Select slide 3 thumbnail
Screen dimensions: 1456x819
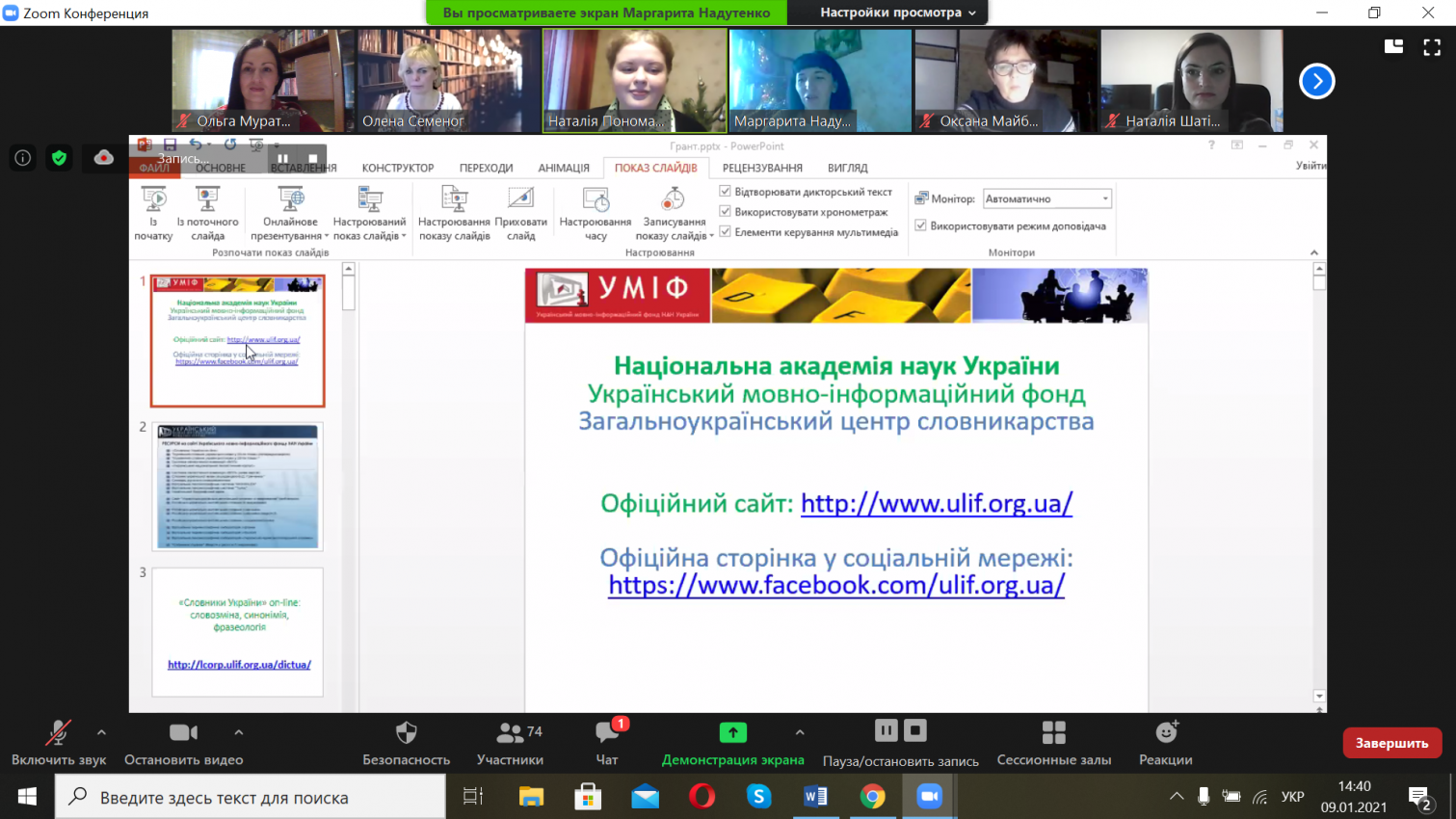pos(238,632)
